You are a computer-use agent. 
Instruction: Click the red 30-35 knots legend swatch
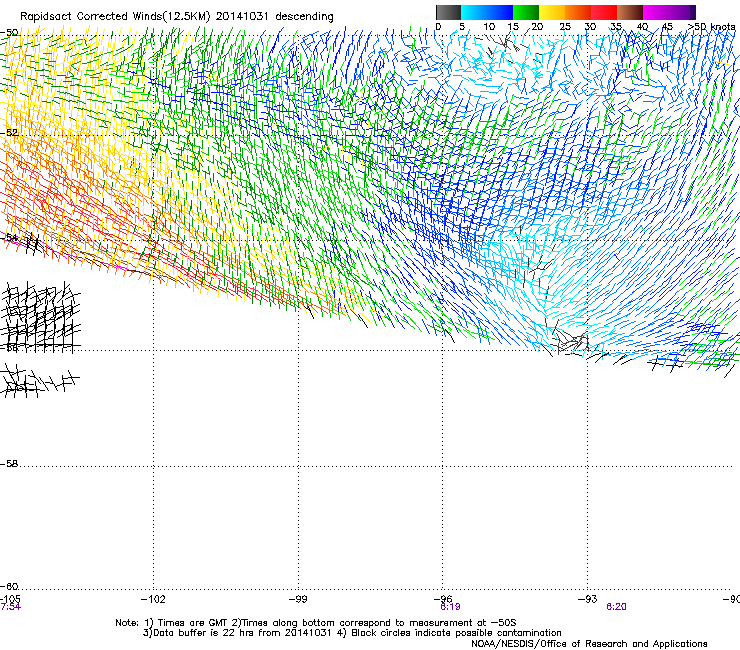[604, 12]
